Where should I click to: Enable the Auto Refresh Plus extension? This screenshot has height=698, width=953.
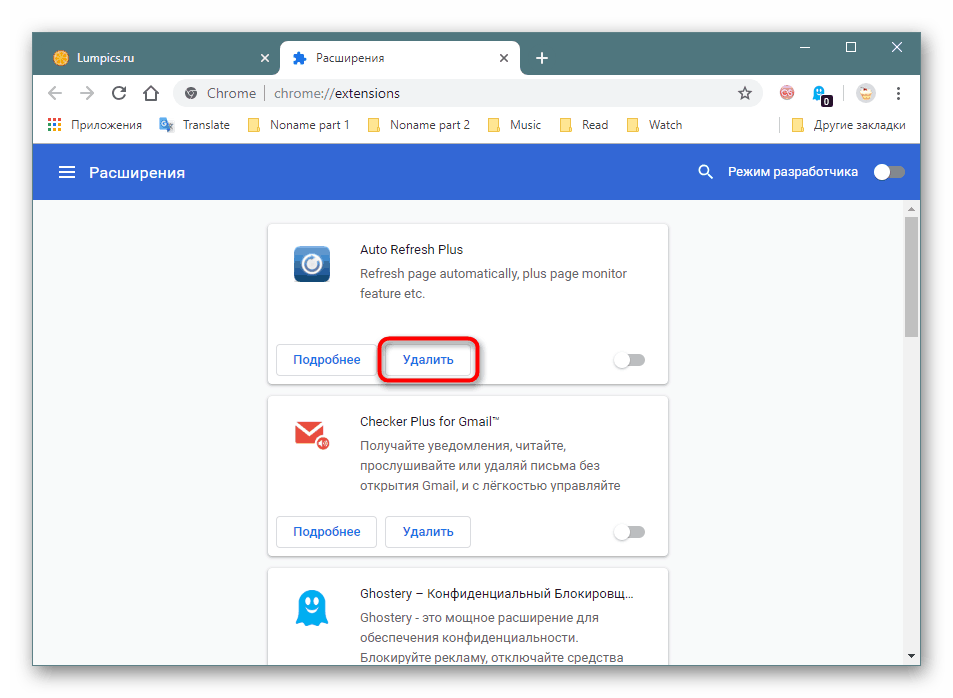pyautogui.click(x=629, y=360)
